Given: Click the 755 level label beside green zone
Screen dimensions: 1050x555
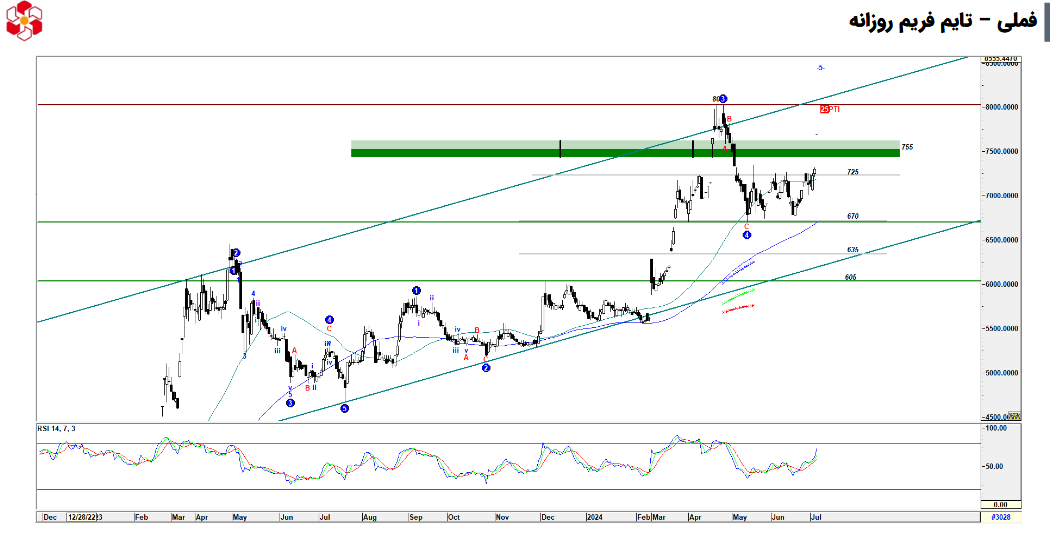Looking at the screenshot, I should [907, 147].
